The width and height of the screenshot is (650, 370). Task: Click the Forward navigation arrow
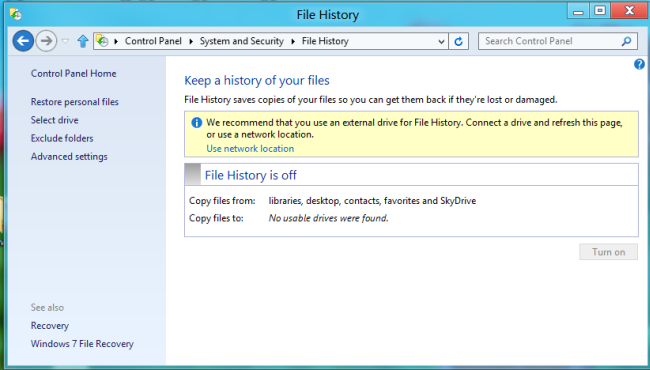(46, 41)
